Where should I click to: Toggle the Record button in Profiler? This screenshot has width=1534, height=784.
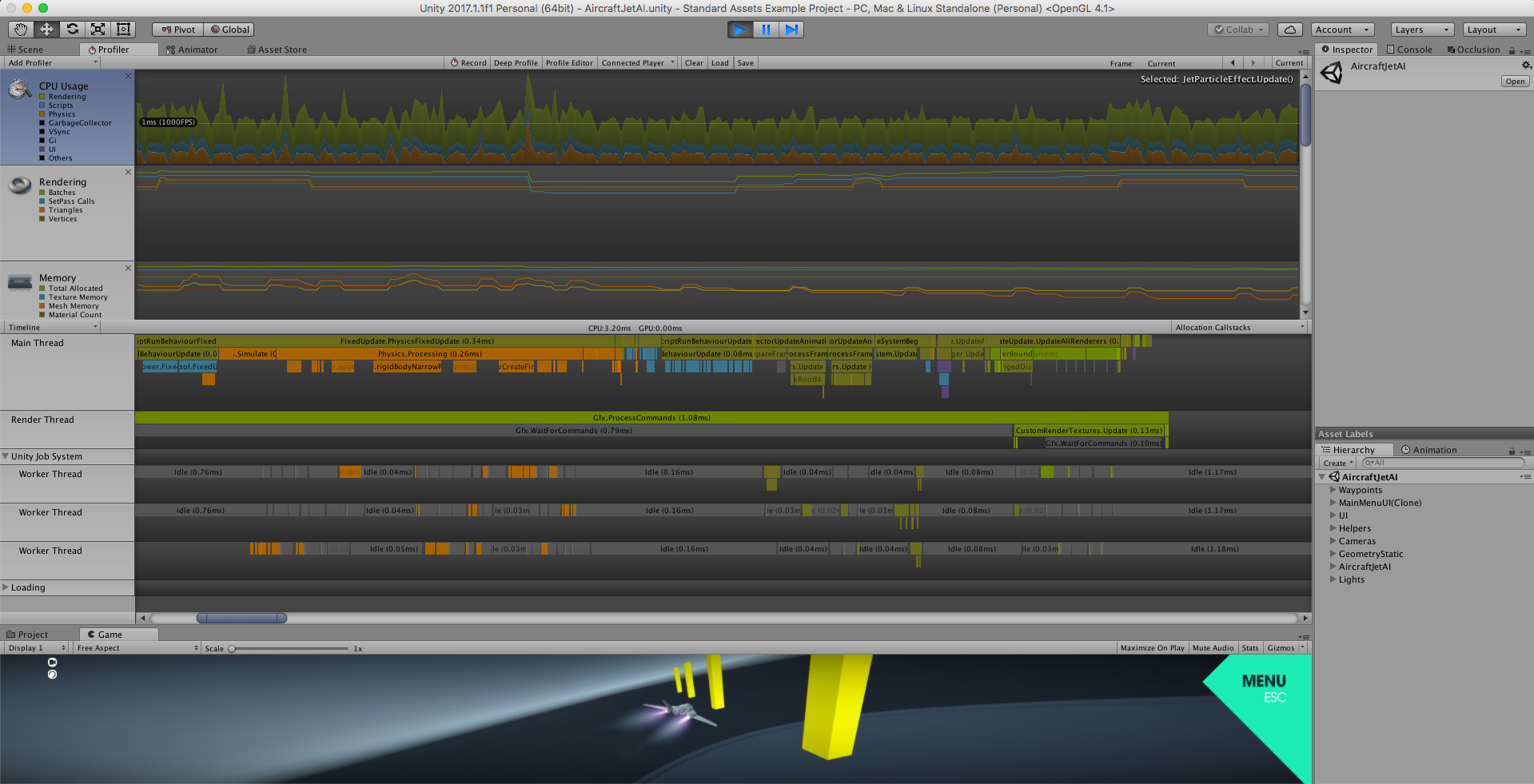[468, 63]
